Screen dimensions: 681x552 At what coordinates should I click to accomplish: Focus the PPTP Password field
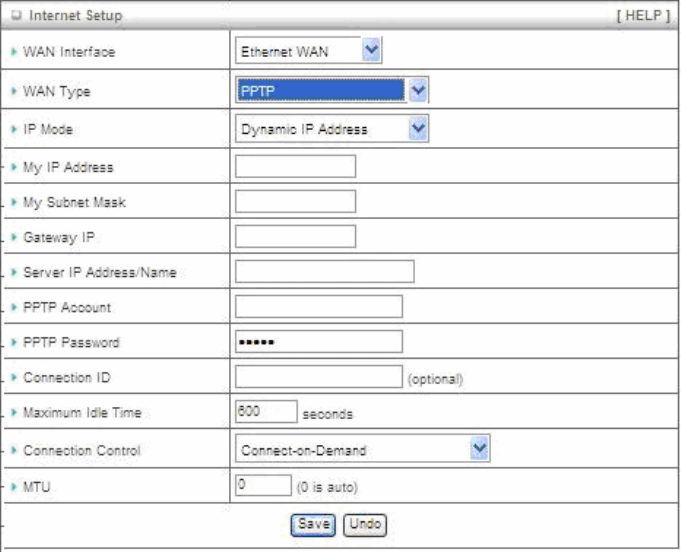(x=319, y=342)
